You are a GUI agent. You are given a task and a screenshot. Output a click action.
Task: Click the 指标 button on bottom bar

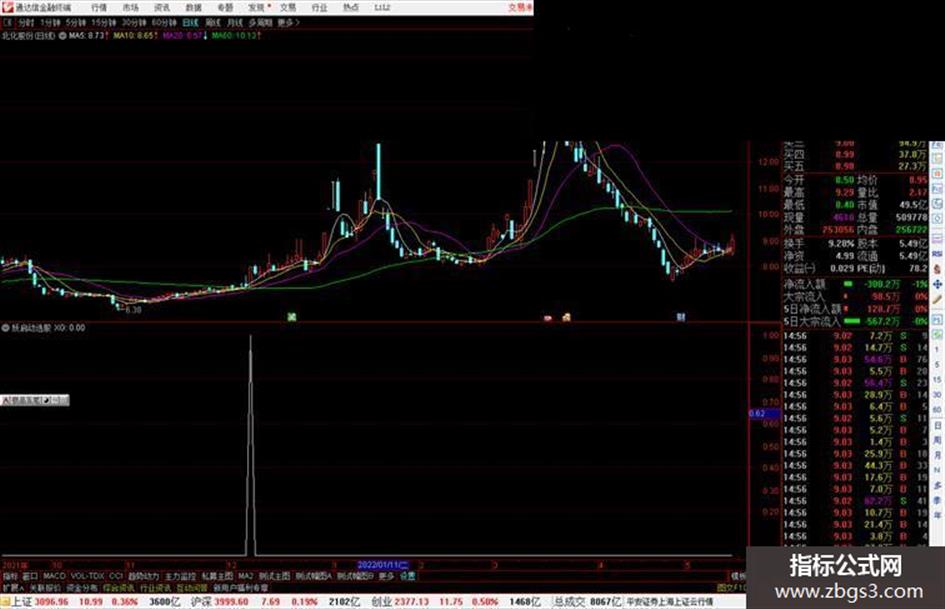10,576
